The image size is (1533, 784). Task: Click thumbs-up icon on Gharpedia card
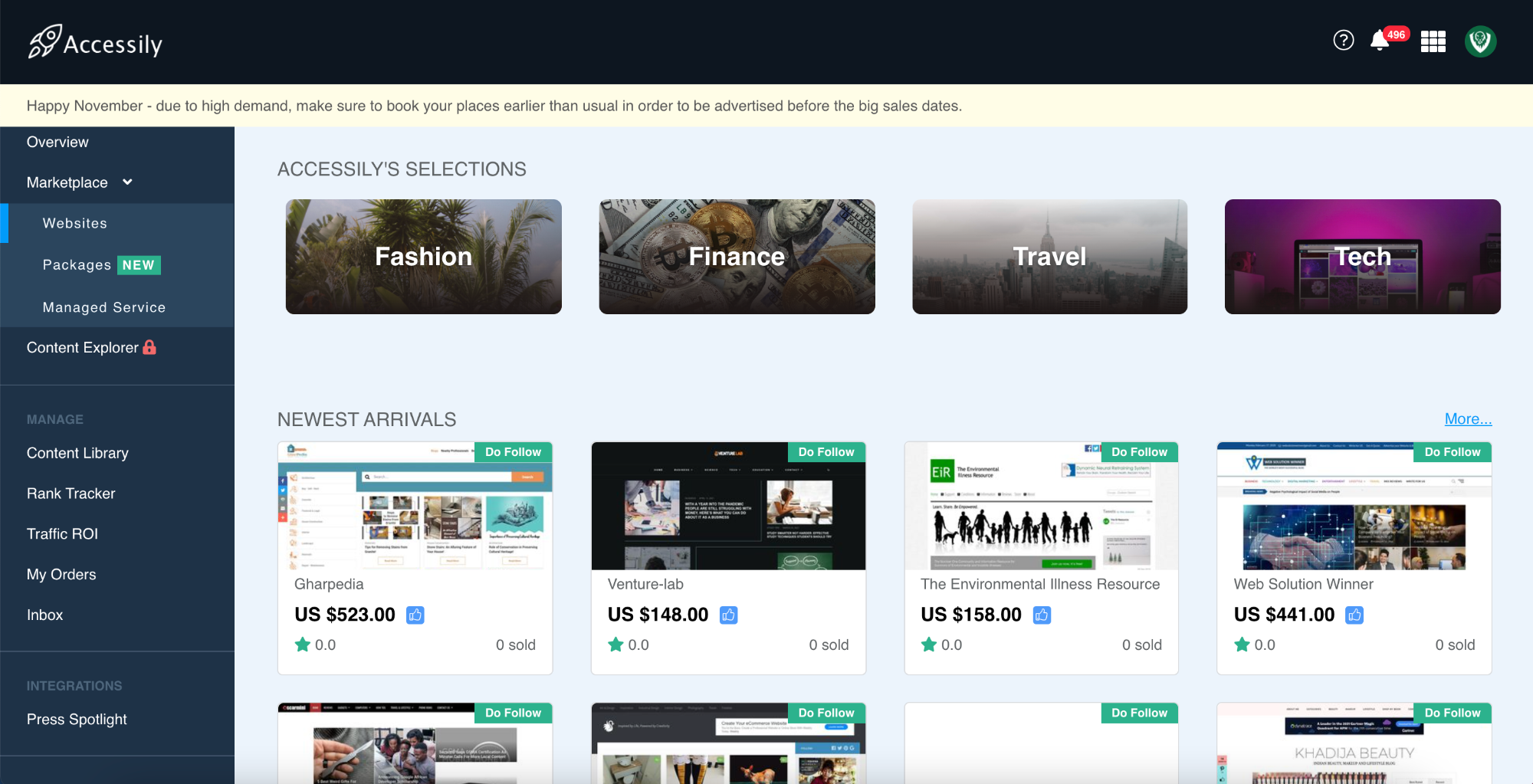point(415,615)
